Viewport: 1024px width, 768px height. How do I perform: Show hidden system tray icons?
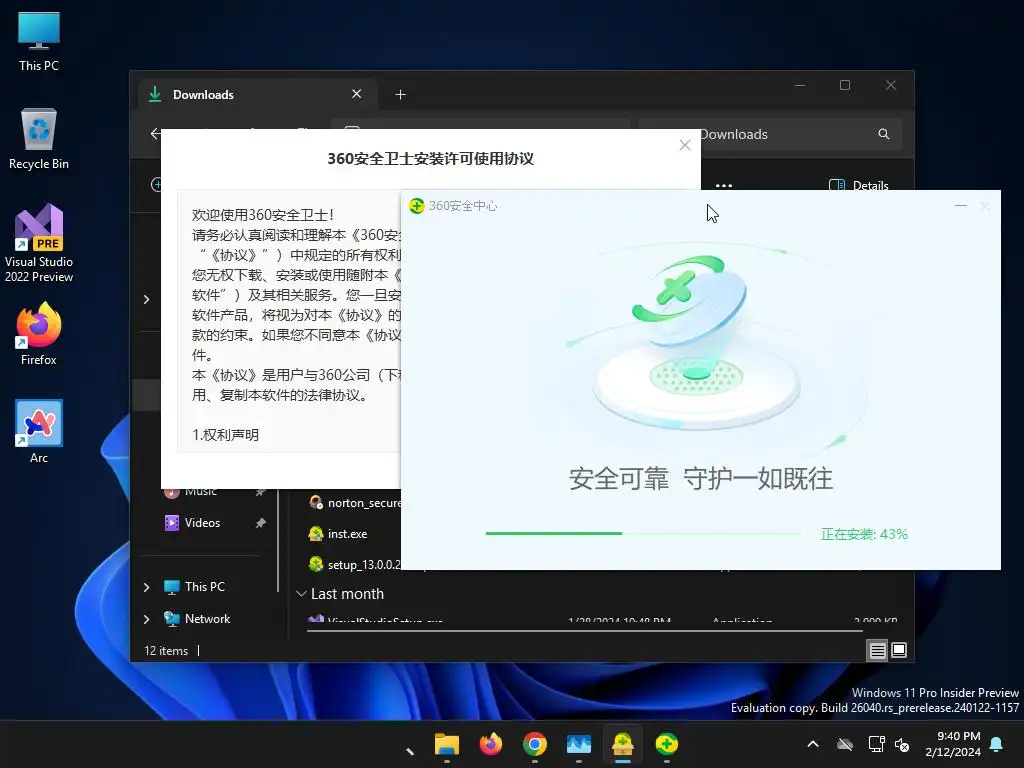813,744
